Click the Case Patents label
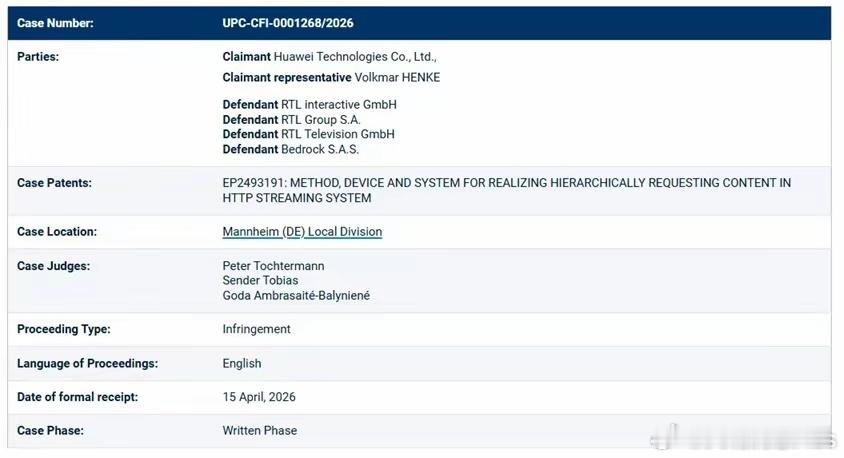 54,183
